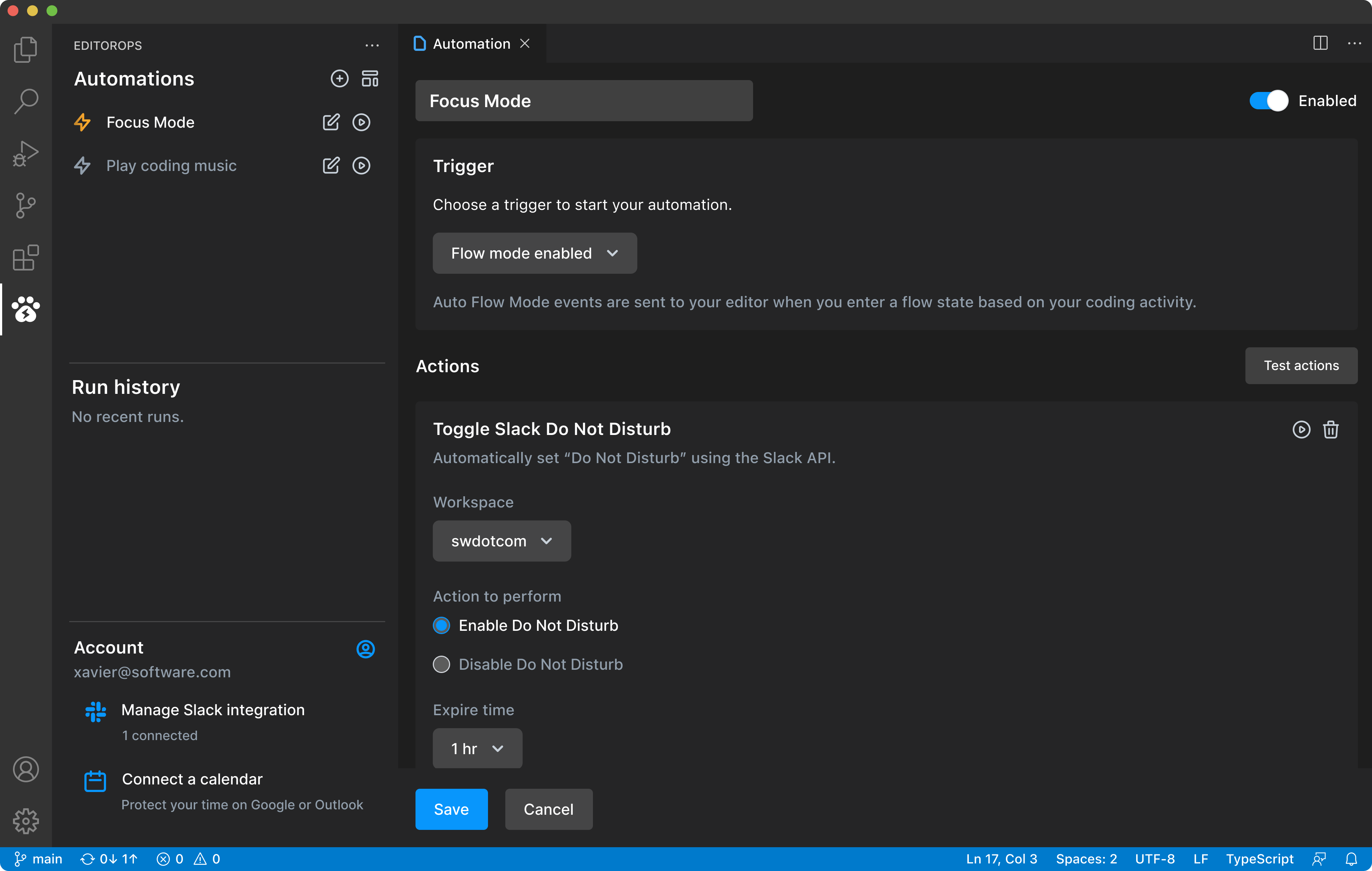The width and height of the screenshot is (1372, 871).
Task: Open the Extensions view in activity bar
Action: click(x=26, y=258)
